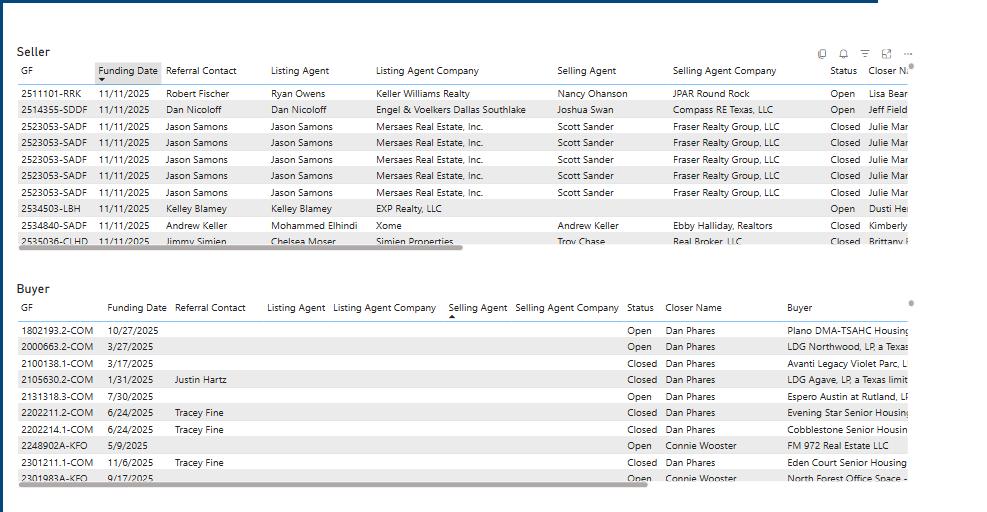Screen dimensions: 987x512
Task: Sort Seller table by Funding Date header
Action: 128,71
